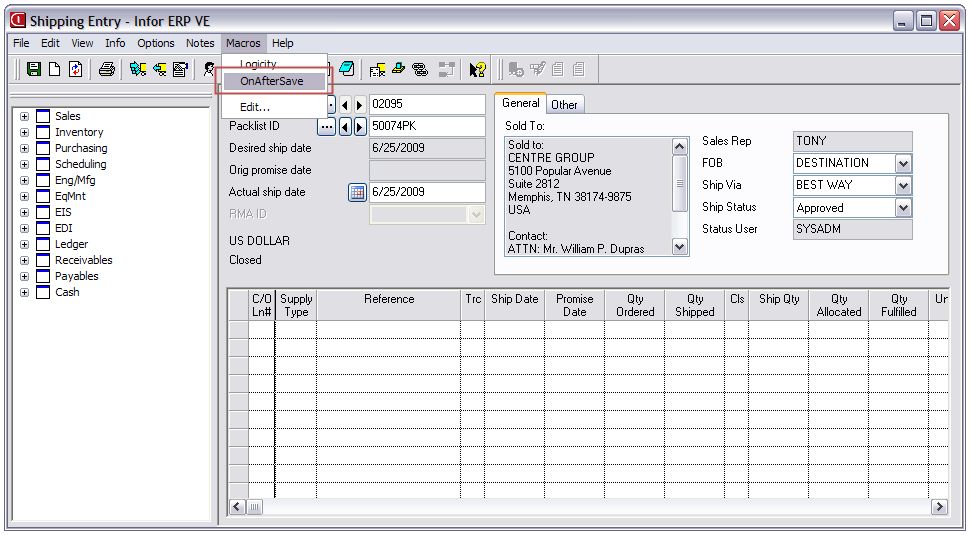The height and width of the screenshot is (535, 972).
Task: Click the grayed cart toolbar icon
Action: [x=537, y=69]
